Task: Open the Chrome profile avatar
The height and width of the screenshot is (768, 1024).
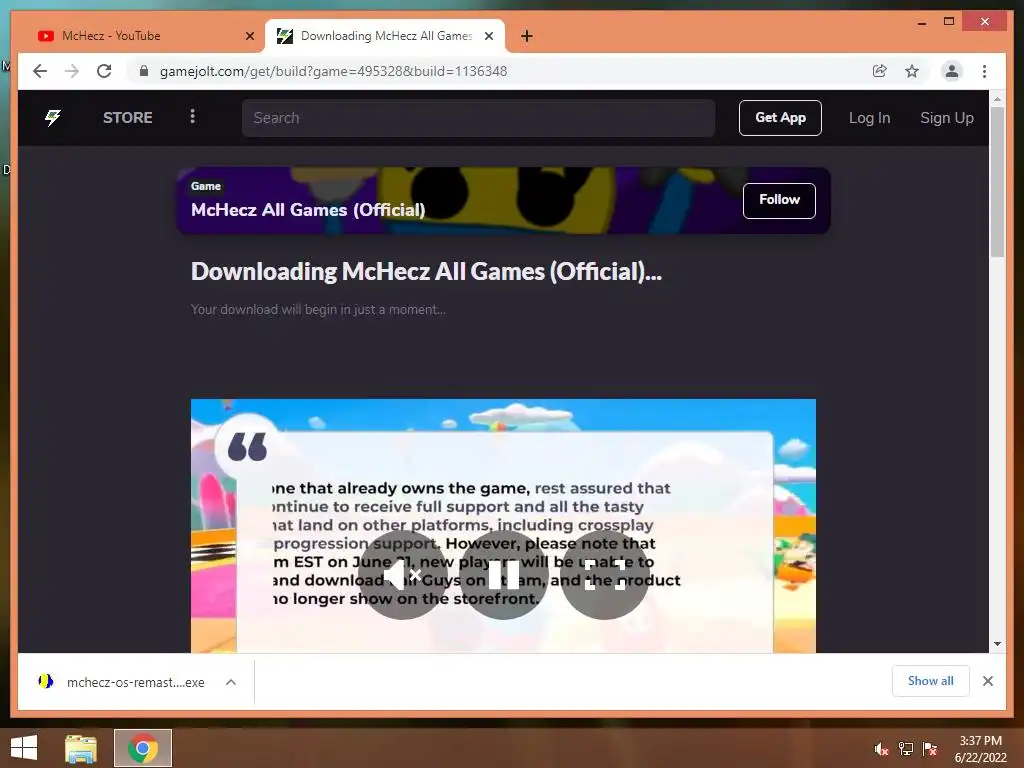Action: (952, 71)
